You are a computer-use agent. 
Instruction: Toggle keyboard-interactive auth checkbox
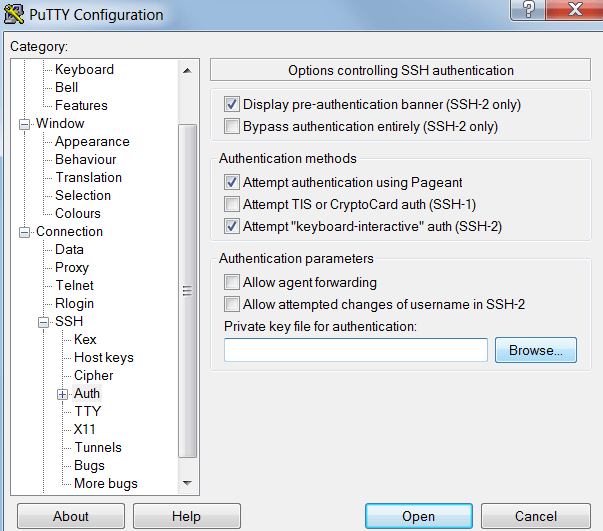tap(232, 226)
